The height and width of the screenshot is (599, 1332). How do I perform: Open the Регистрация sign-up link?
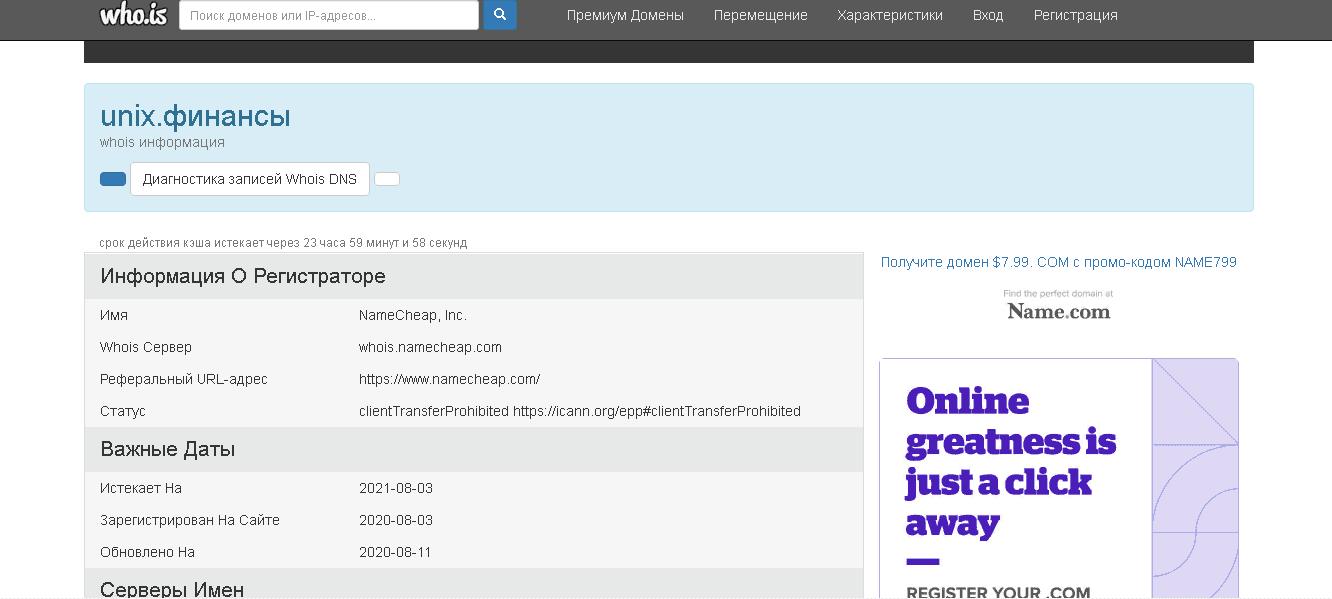tap(1075, 15)
